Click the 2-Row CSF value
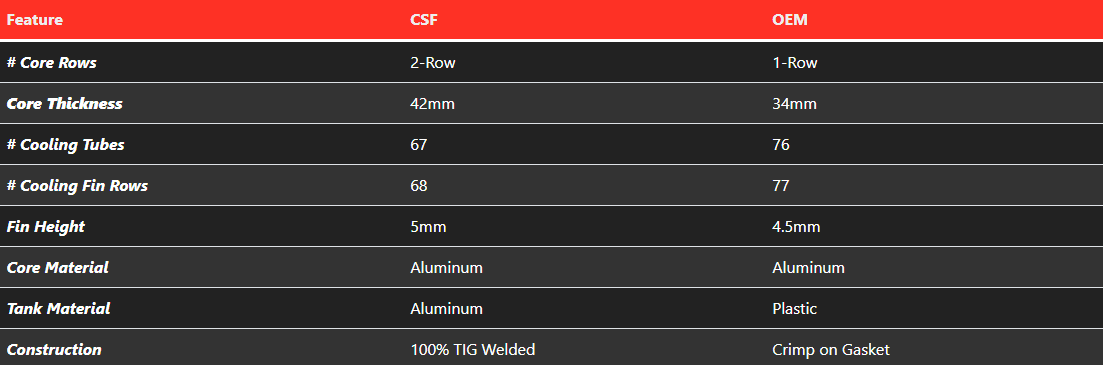 click(433, 63)
